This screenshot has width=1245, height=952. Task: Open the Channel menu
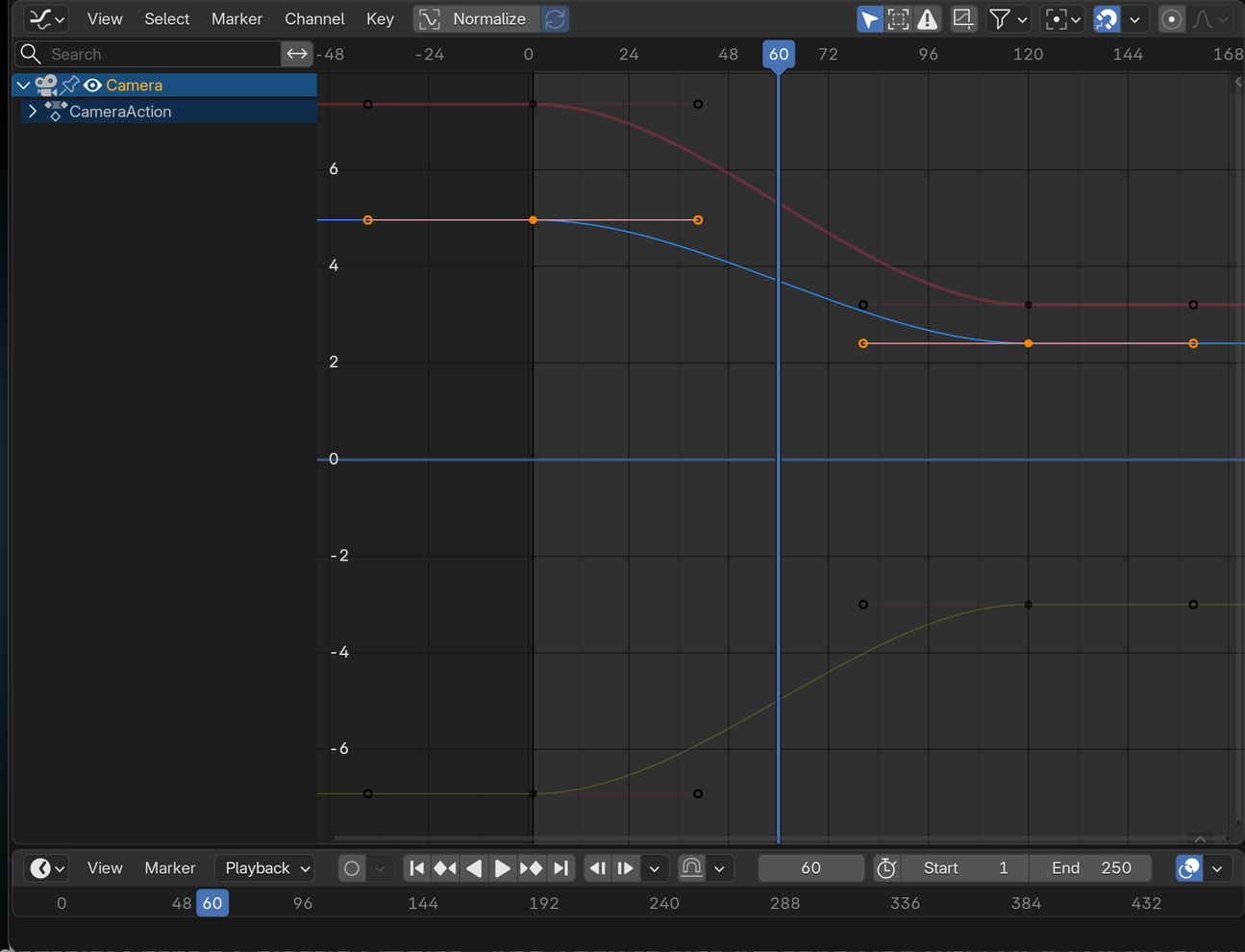pyautogui.click(x=314, y=18)
